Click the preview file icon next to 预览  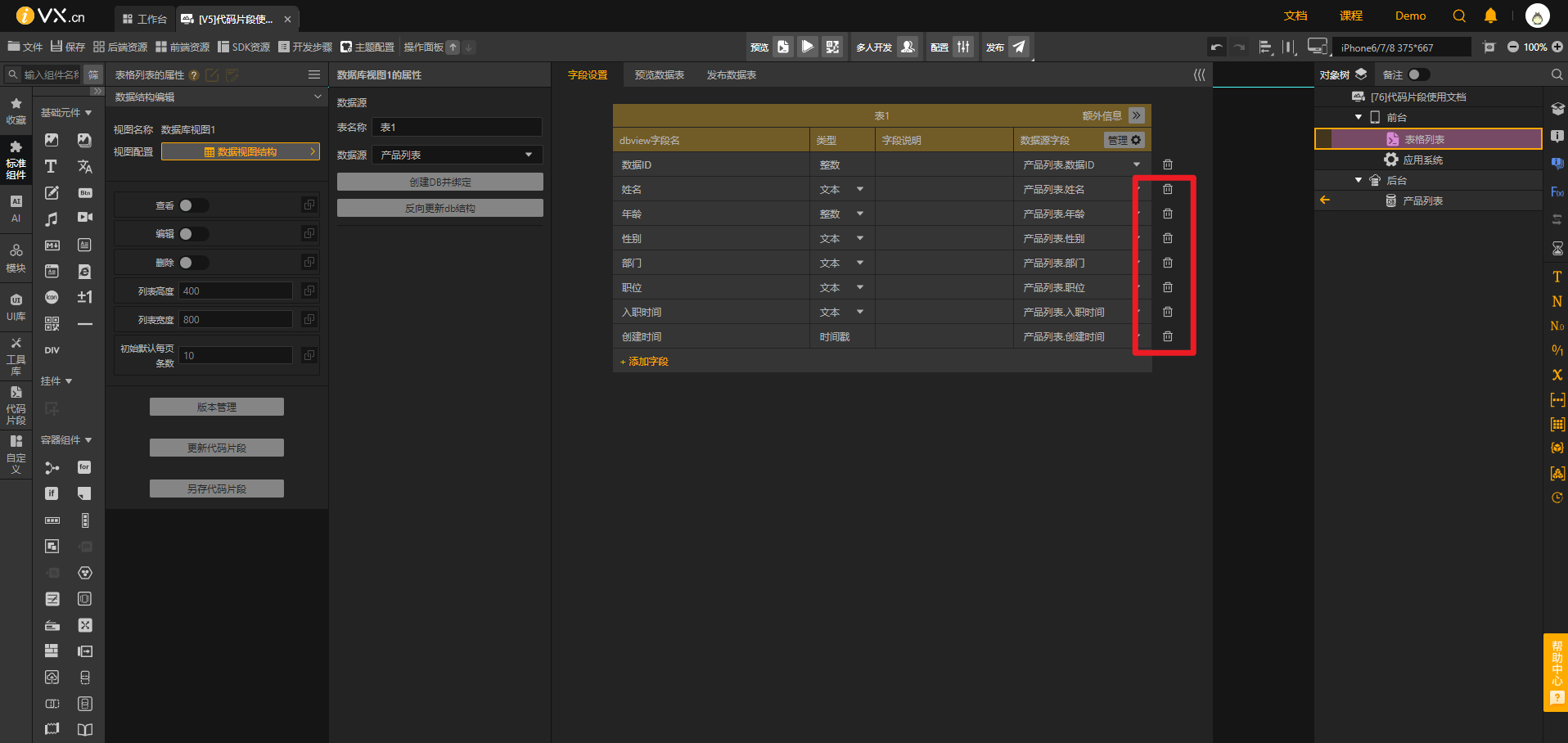coord(783,47)
